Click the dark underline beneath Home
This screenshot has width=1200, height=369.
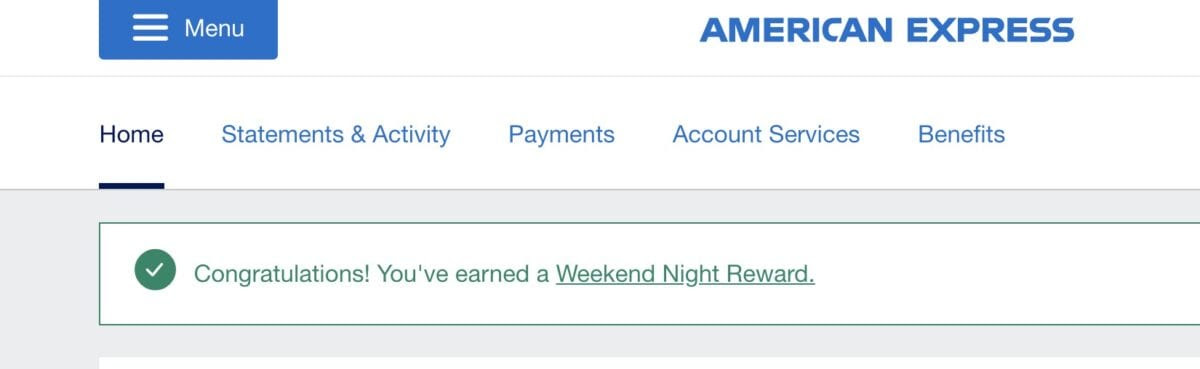pyautogui.click(x=131, y=185)
